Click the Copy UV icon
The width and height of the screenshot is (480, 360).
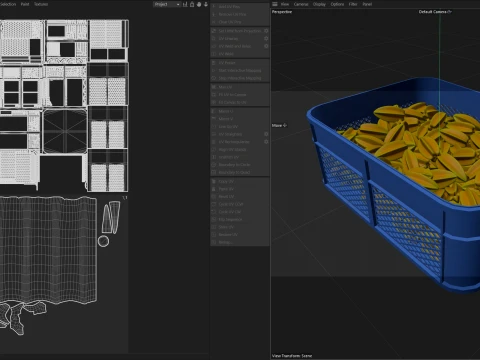click(x=214, y=181)
